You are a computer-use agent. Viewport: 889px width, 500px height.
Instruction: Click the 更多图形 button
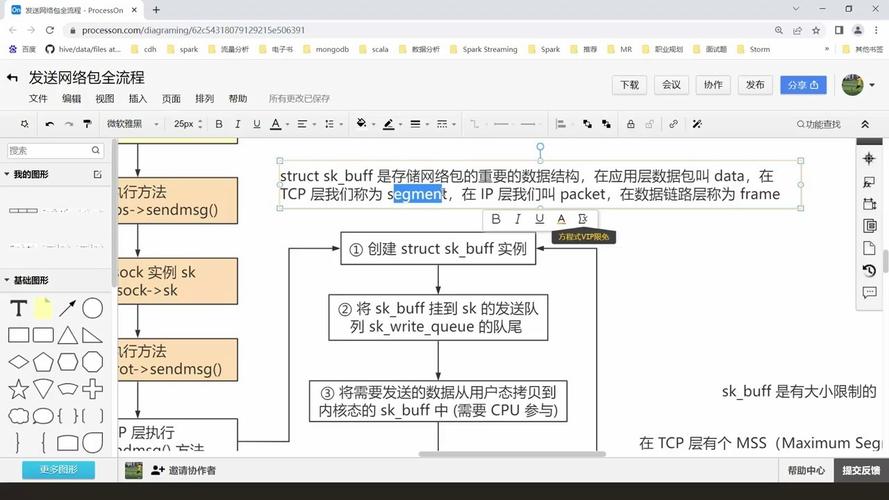click(58, 470)
